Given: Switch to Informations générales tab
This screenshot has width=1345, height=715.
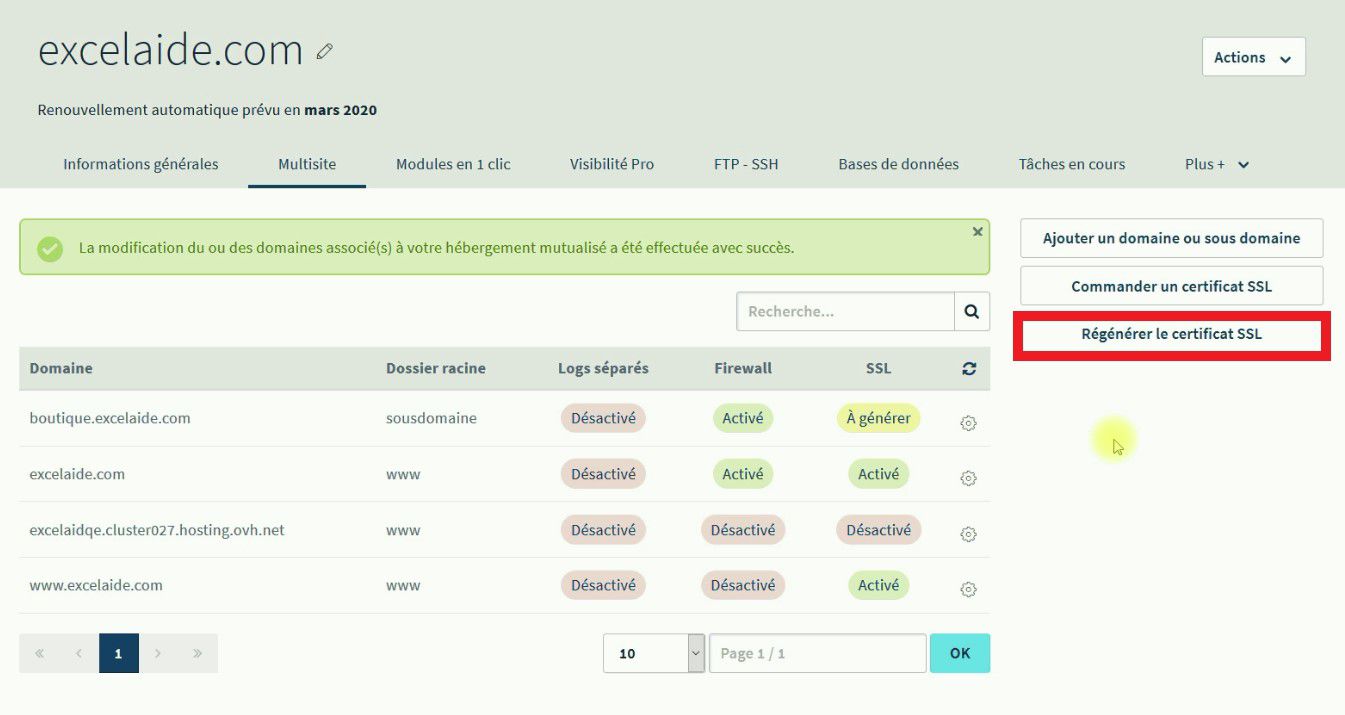Looking at the screenshot, I should coord(141,164).
